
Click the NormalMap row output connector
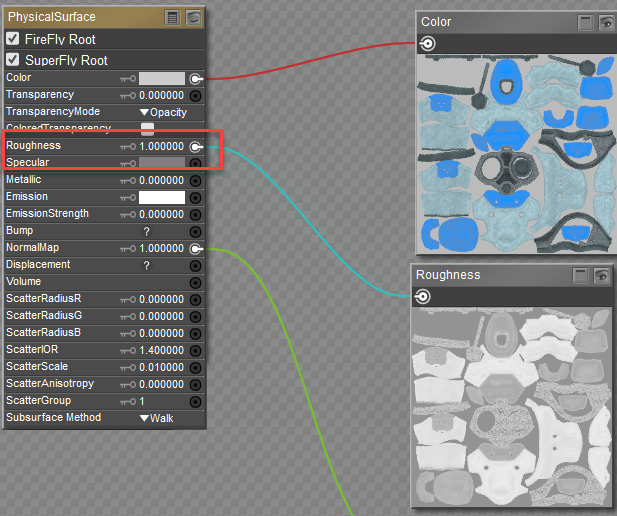point(196,248)
